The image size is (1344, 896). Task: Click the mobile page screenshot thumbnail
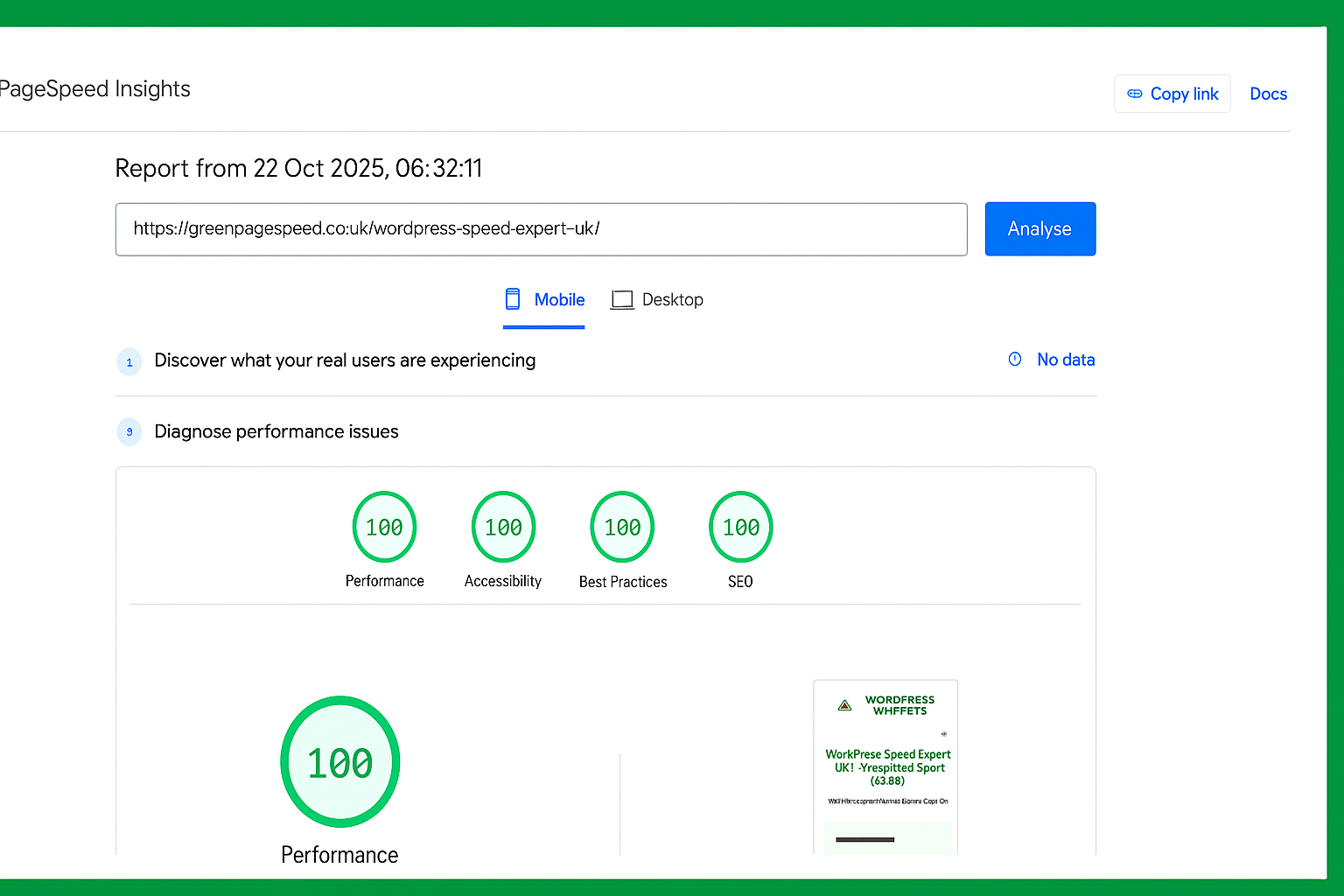point(885,766)
